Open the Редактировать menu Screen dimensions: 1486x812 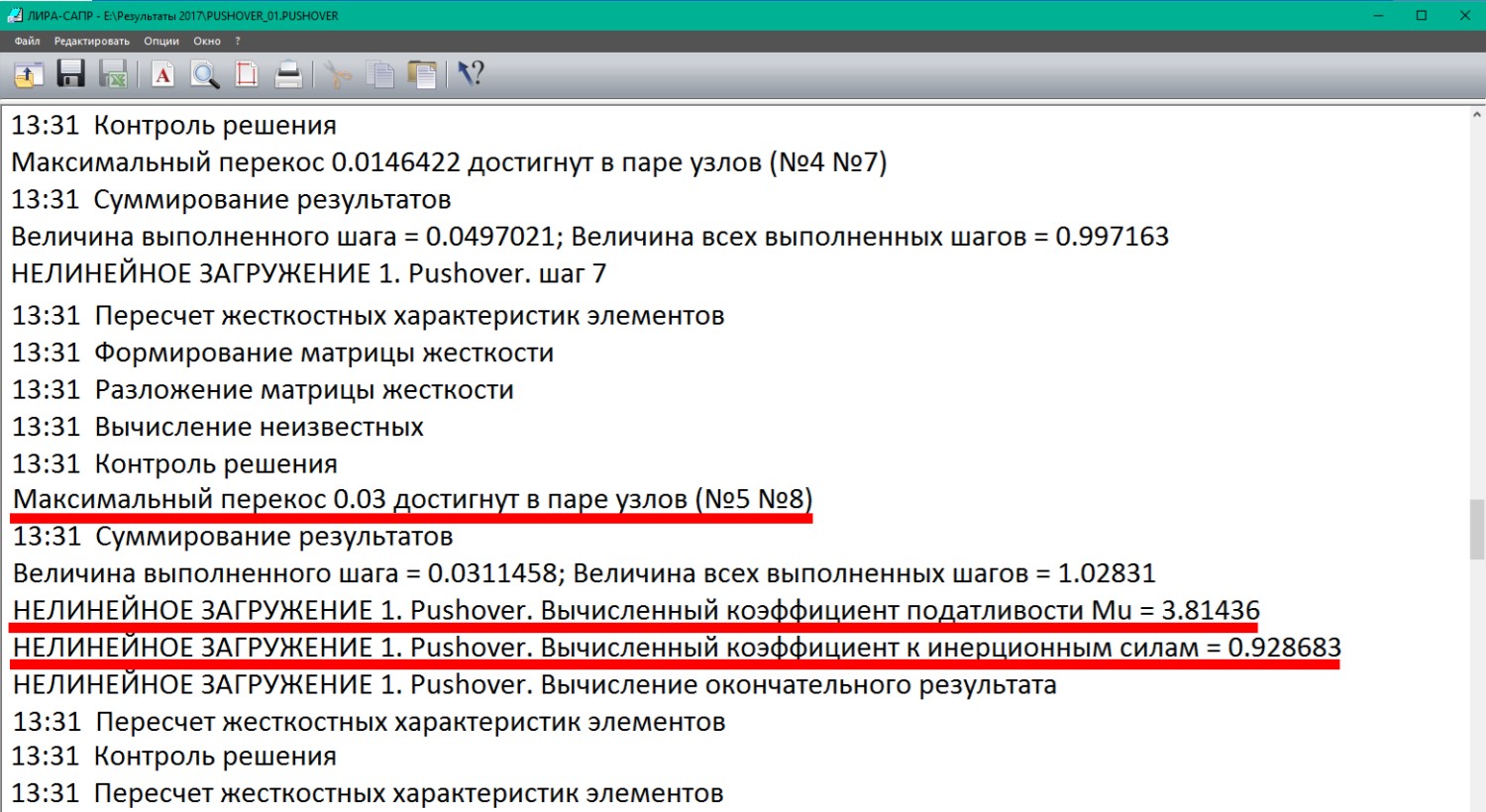(x=91, y=41)
